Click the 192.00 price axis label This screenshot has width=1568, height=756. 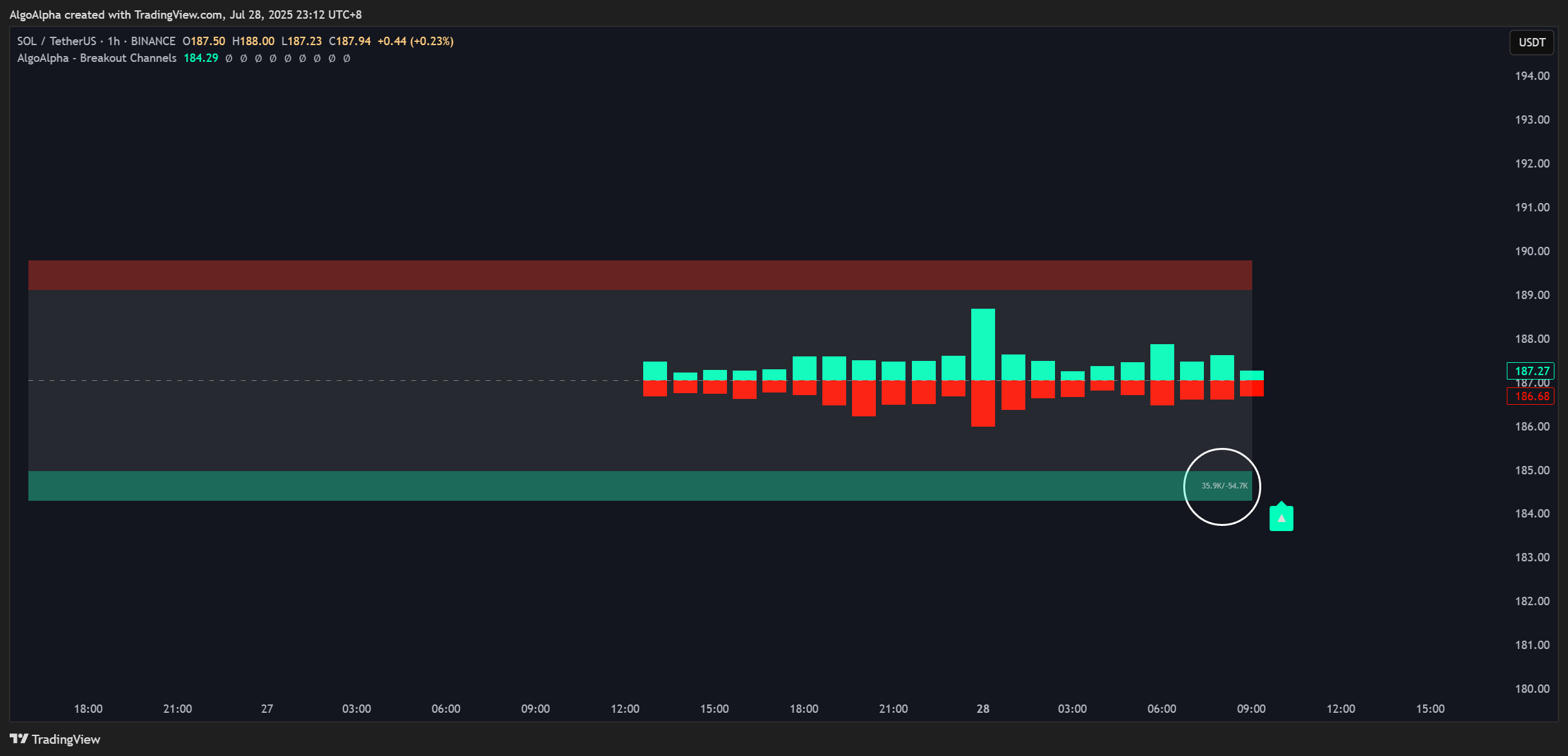coord(1532,164)
